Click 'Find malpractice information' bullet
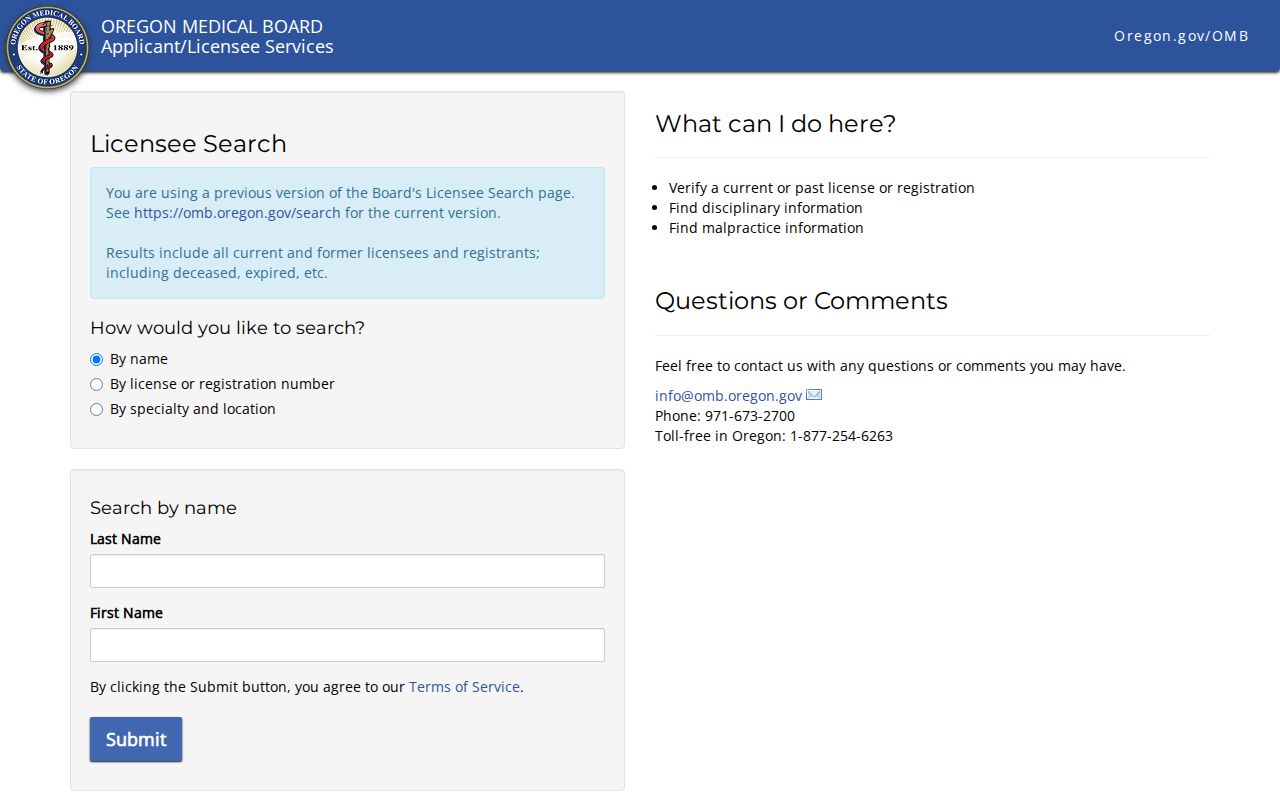Viewport: 1280px width, 800px height. (766, 228)
